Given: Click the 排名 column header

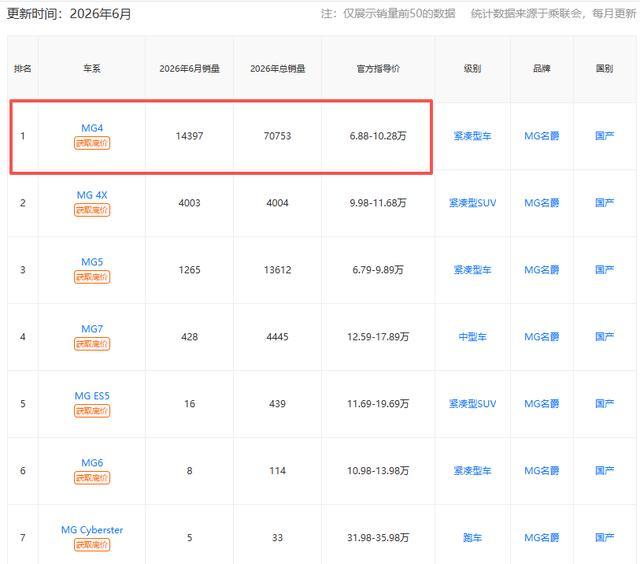Looking at the screenshot, I should coord(22,69).
